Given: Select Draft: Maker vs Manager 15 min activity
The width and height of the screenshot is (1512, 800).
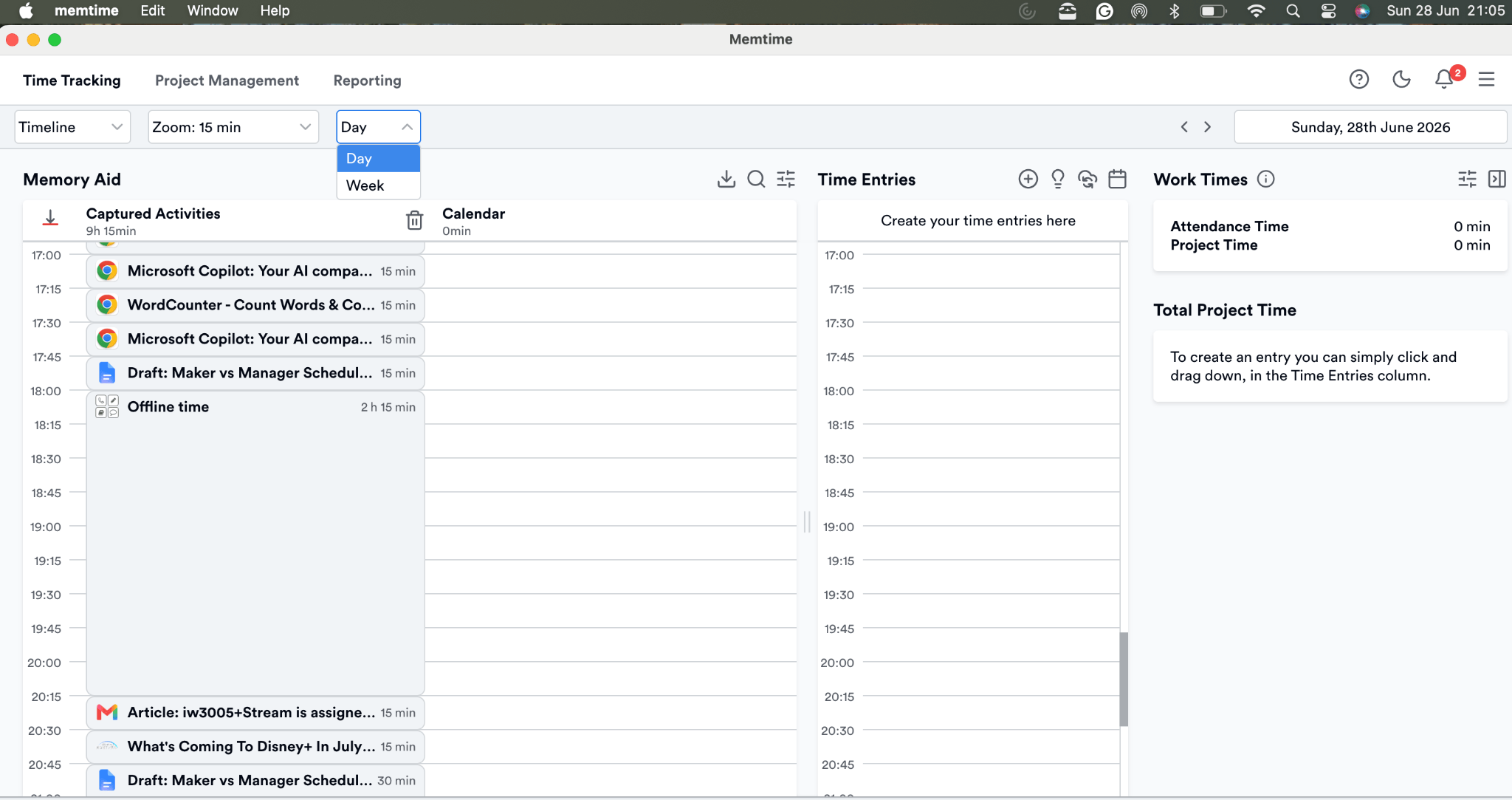Looking at the screenshot, I should pyautogui.click(x=255, y=373).
